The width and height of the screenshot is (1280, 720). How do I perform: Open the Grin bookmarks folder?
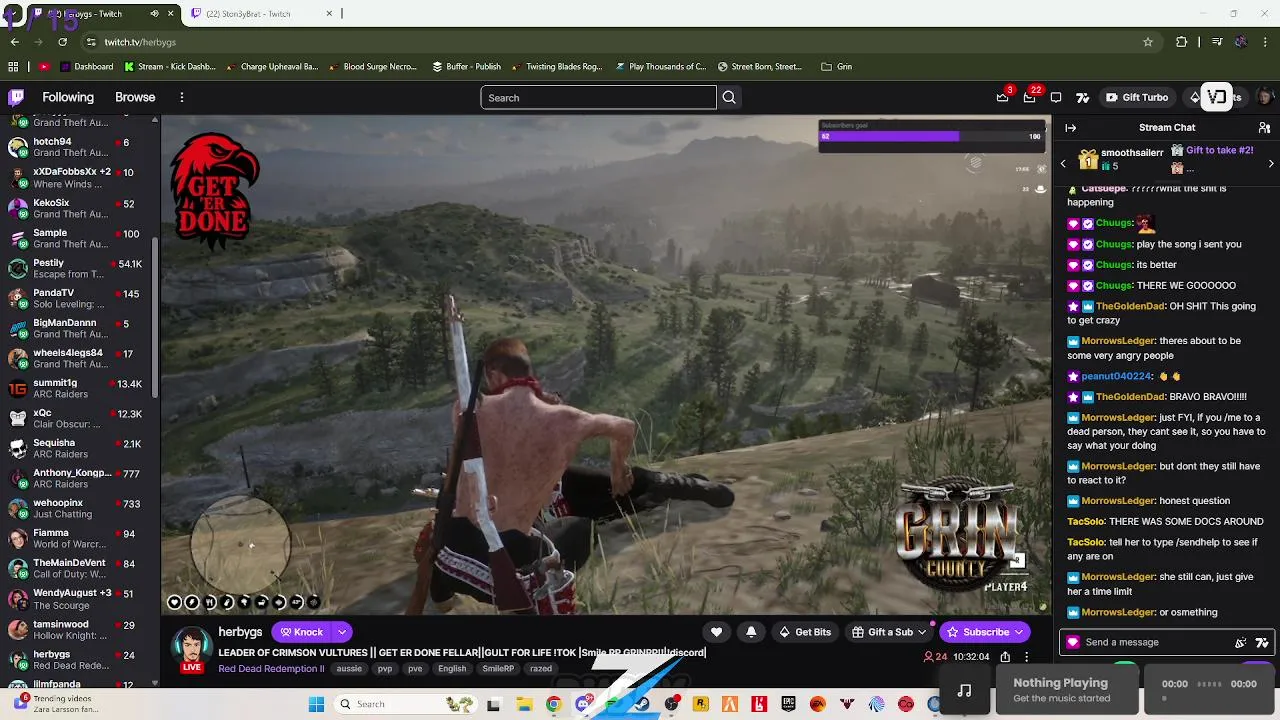(x=836, y=67)
